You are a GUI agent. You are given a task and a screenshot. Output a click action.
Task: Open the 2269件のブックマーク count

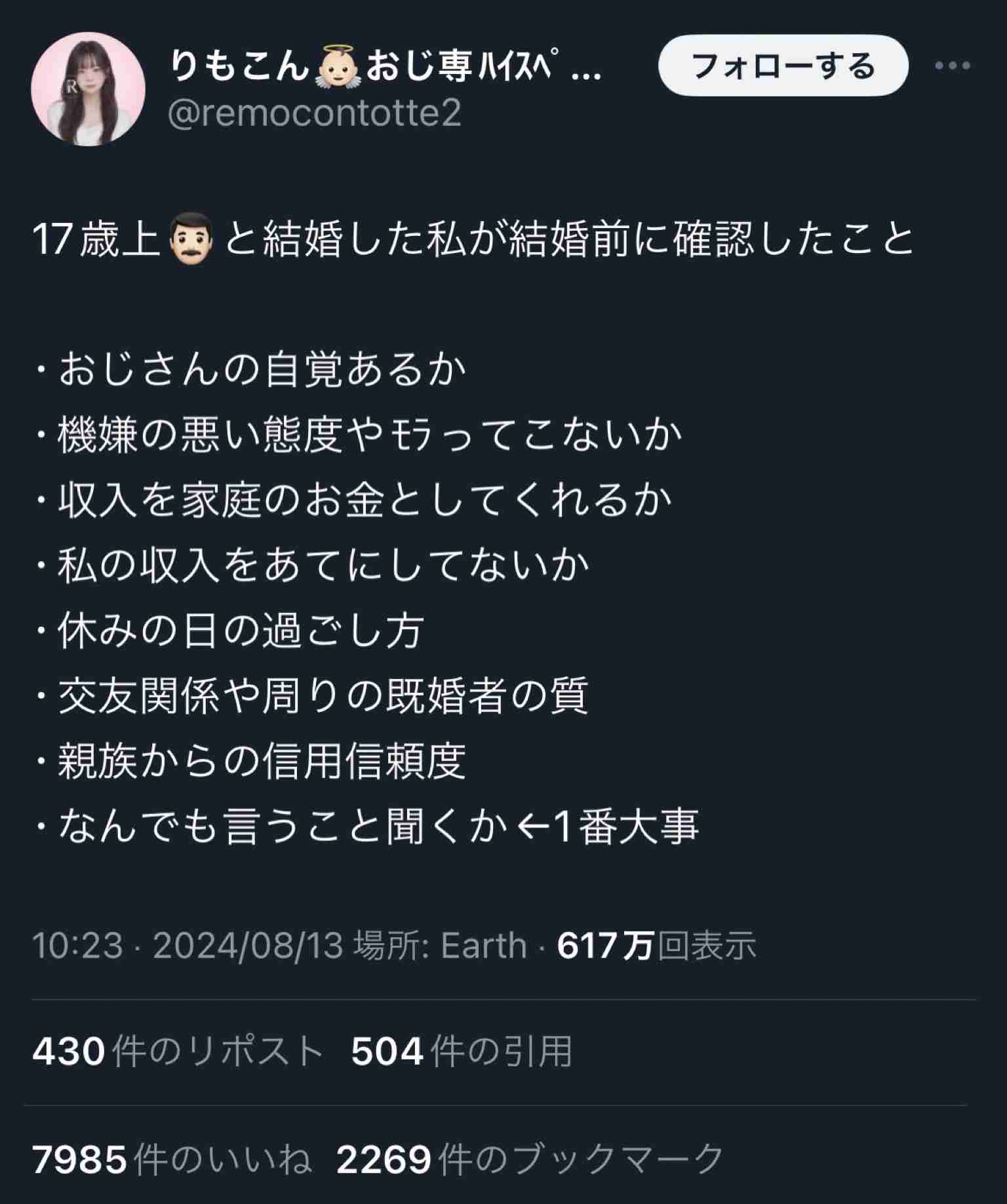pos(530,1158)
